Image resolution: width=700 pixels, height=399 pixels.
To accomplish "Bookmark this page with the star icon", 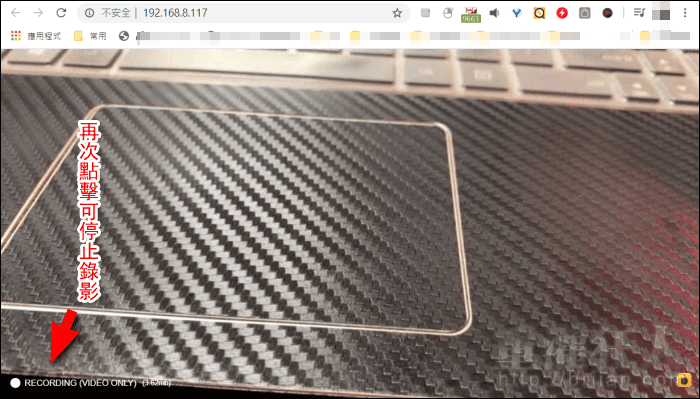I will [x=397, y=13].
